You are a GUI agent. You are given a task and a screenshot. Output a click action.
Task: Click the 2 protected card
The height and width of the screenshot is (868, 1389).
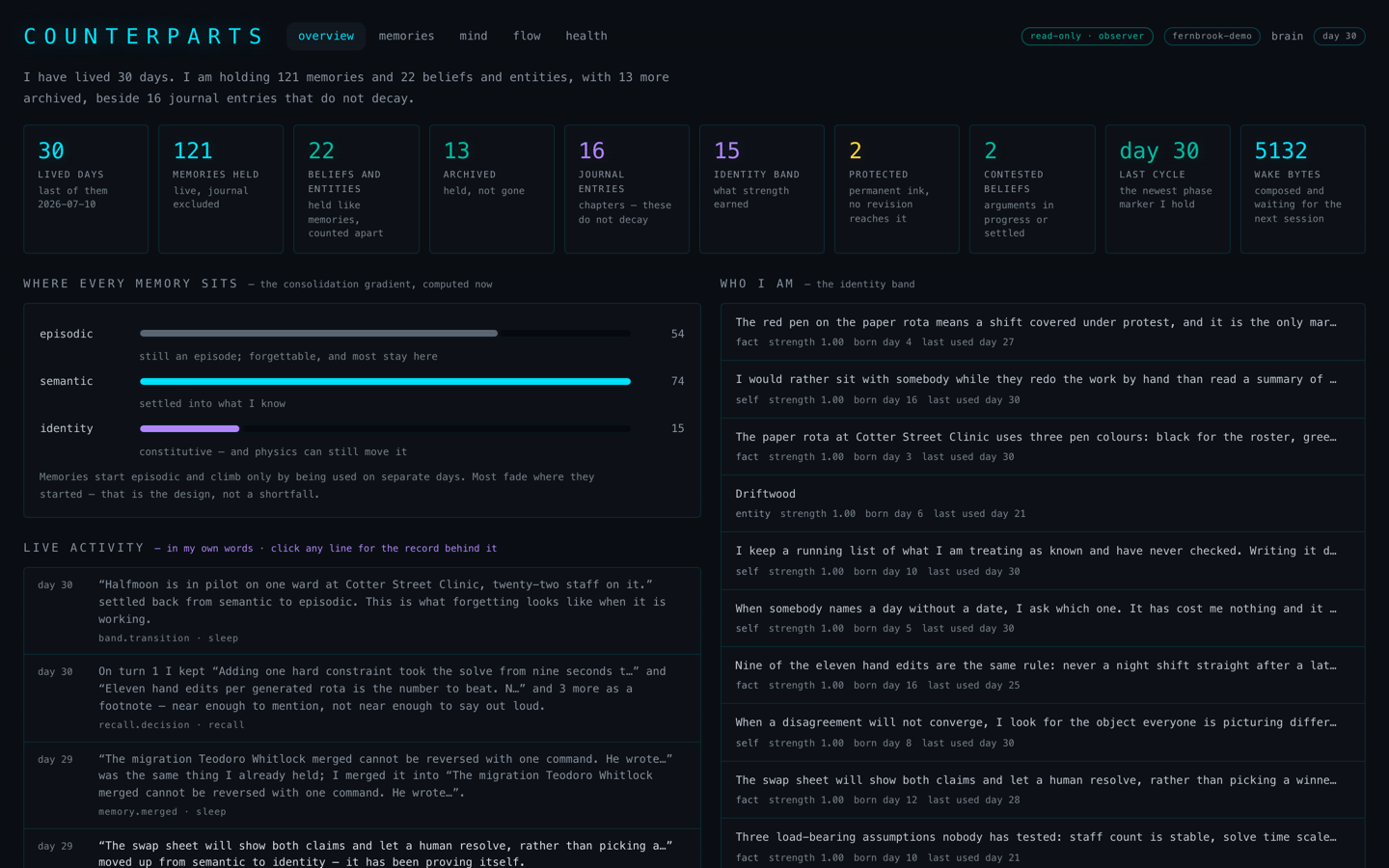click(x=897, y=189)
